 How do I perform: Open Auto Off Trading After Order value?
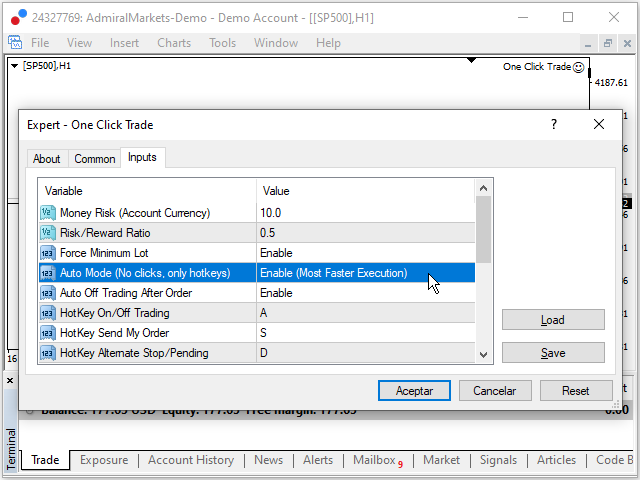tap(276, 293)
